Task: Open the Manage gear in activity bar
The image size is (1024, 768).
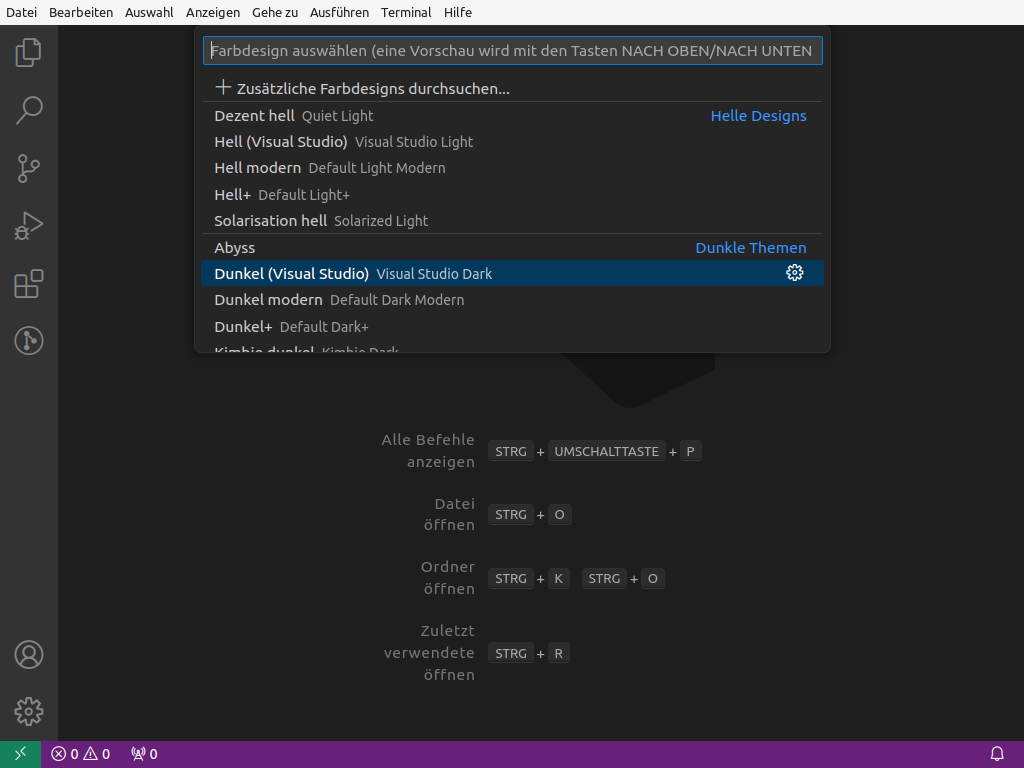Action: pos(29,711)
